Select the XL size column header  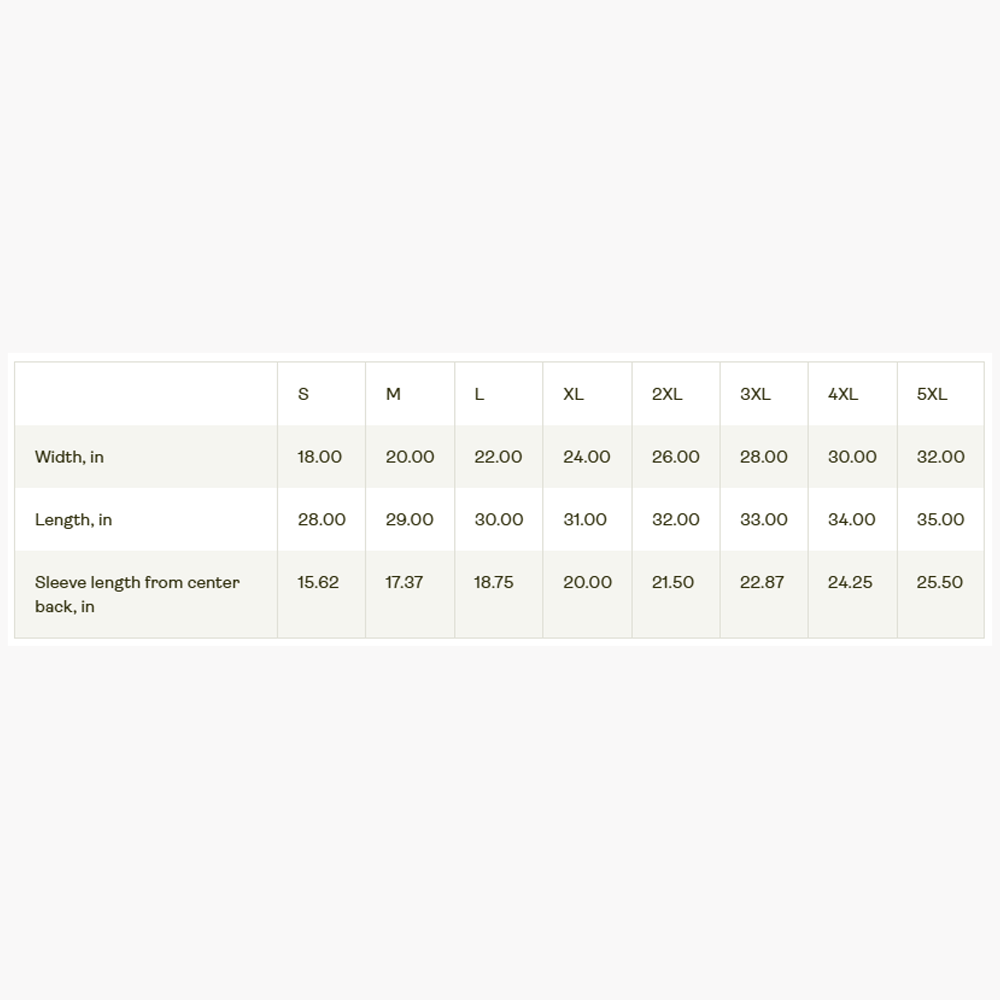573,394
